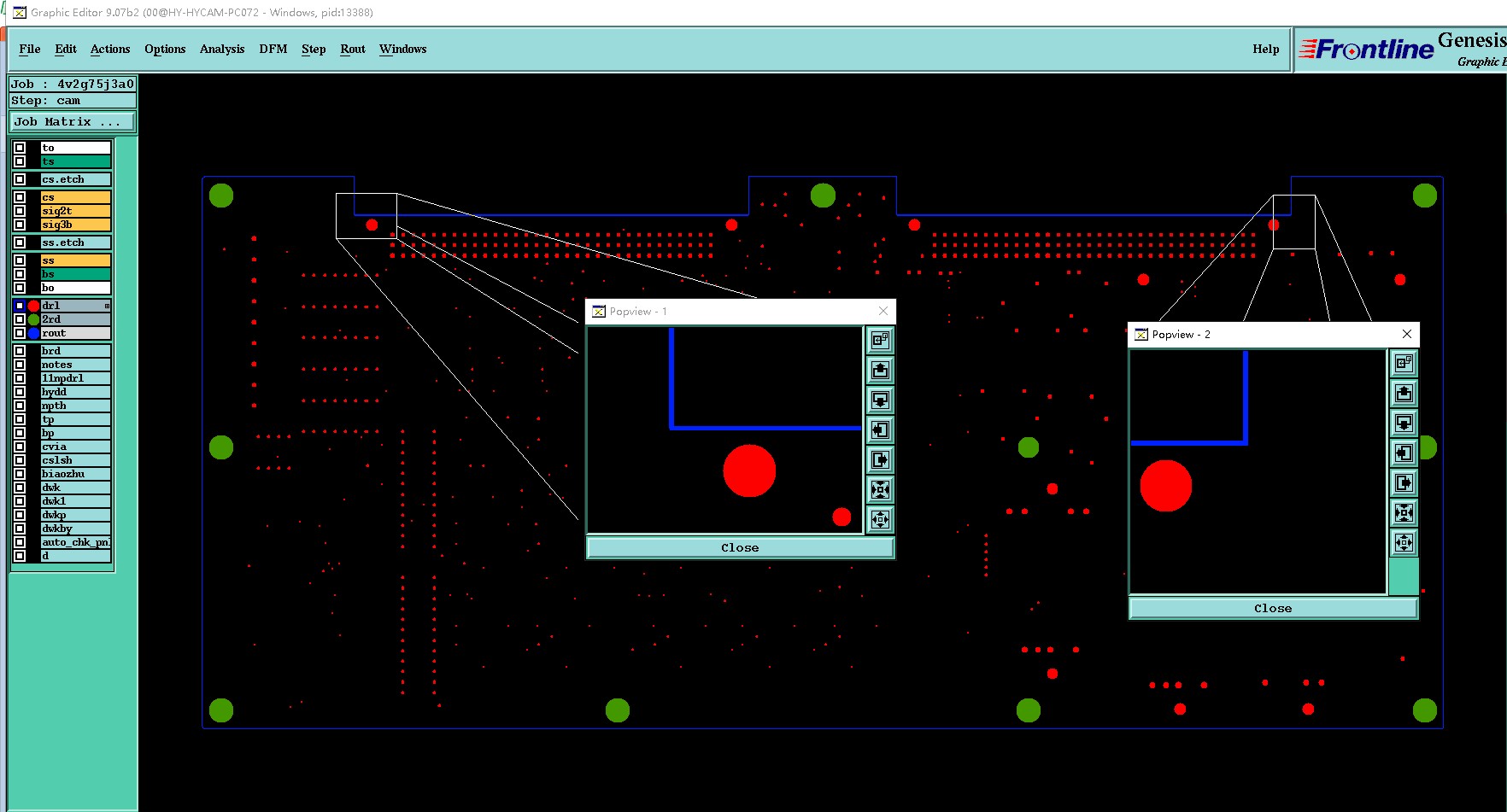Click the Graphic Editor title bar icon
Image resolution: width=1507 pixels, height=812 pixels.
[20, 13]
